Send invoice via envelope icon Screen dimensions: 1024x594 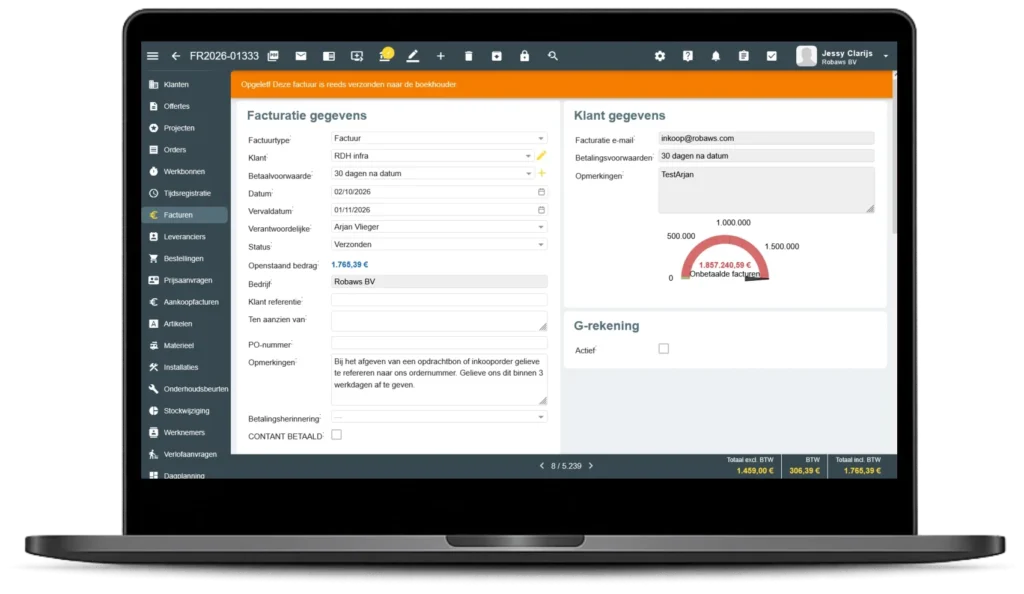pyautogui.click(x=300, y=56)
